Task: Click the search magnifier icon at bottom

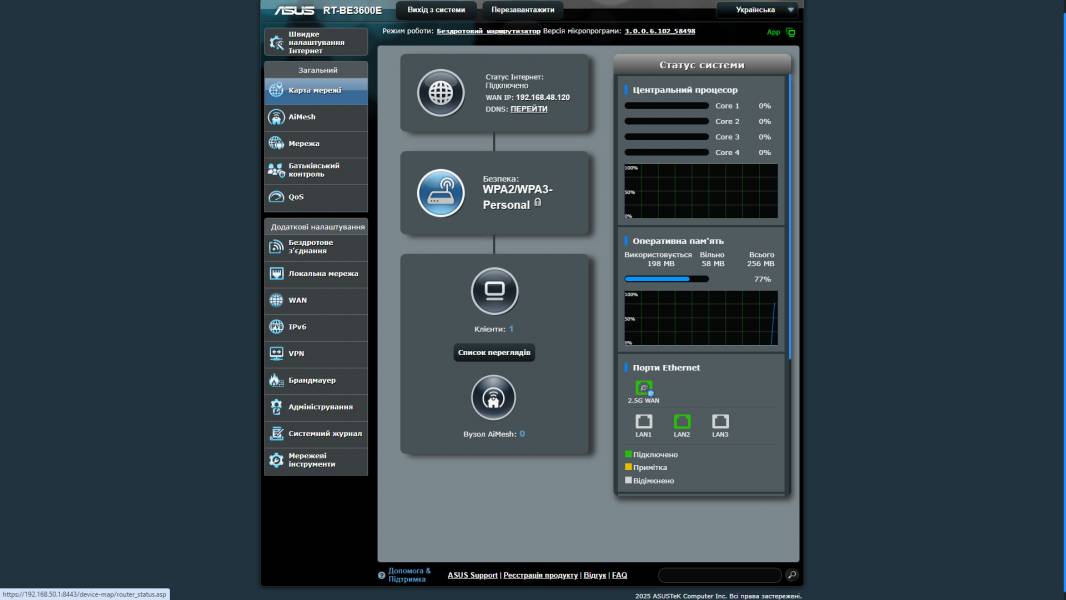Action: pos(792,575)
